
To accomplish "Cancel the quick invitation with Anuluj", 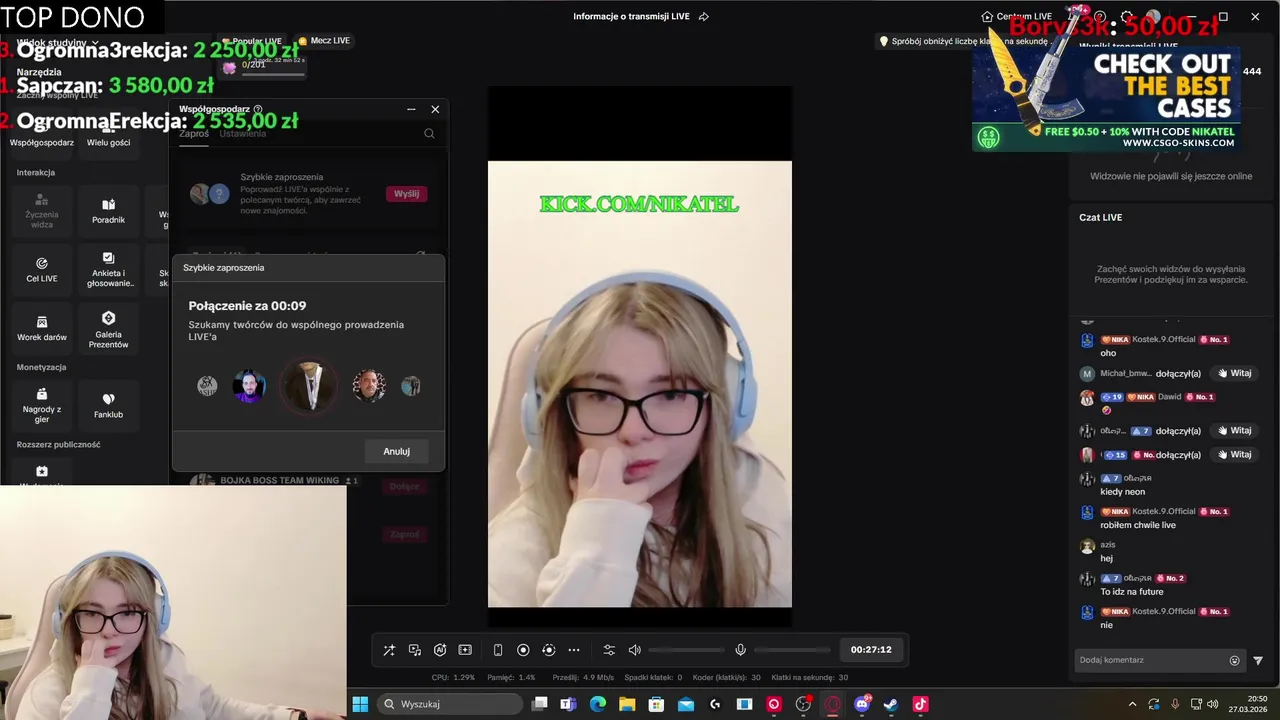I will pyautogui.click(x=397, y=451).
